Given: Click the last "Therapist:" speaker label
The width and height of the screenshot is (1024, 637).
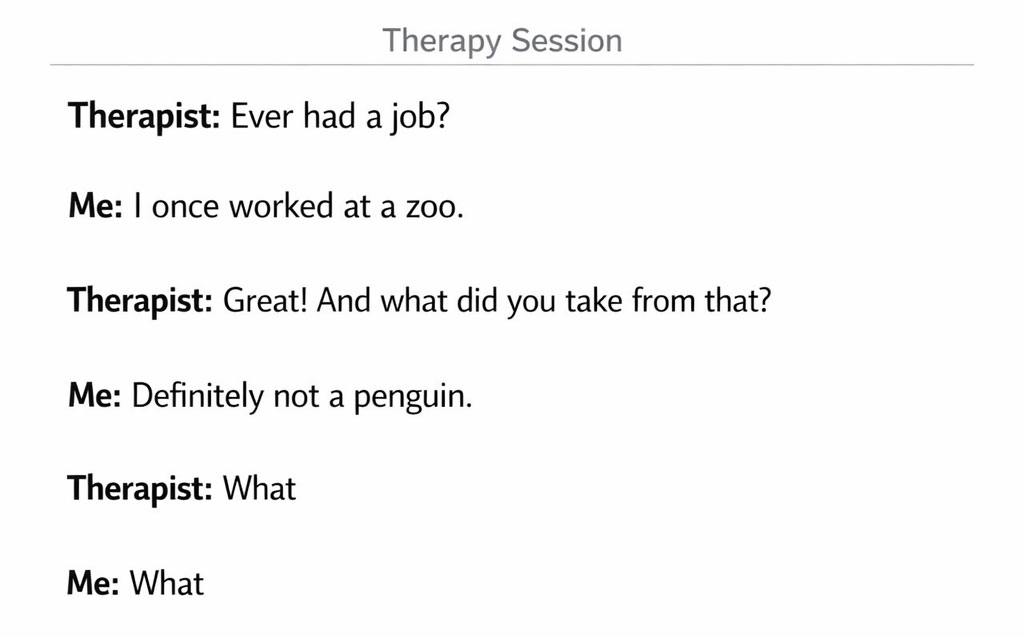Looking at the screenshot, I should coord(140,489).
